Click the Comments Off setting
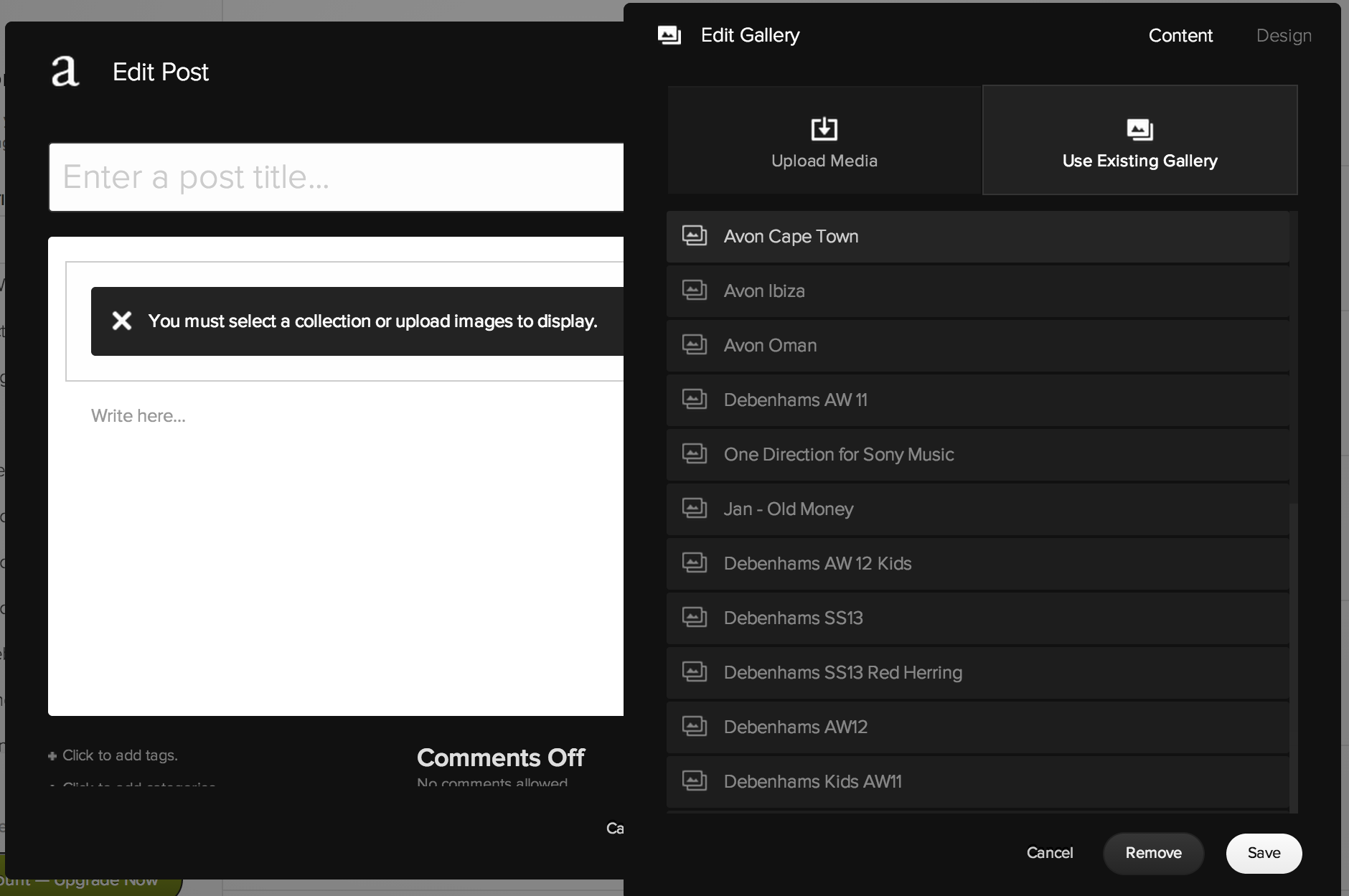Image resolution: width=1349 pixels, height=896 pixels. pos(501,758)
